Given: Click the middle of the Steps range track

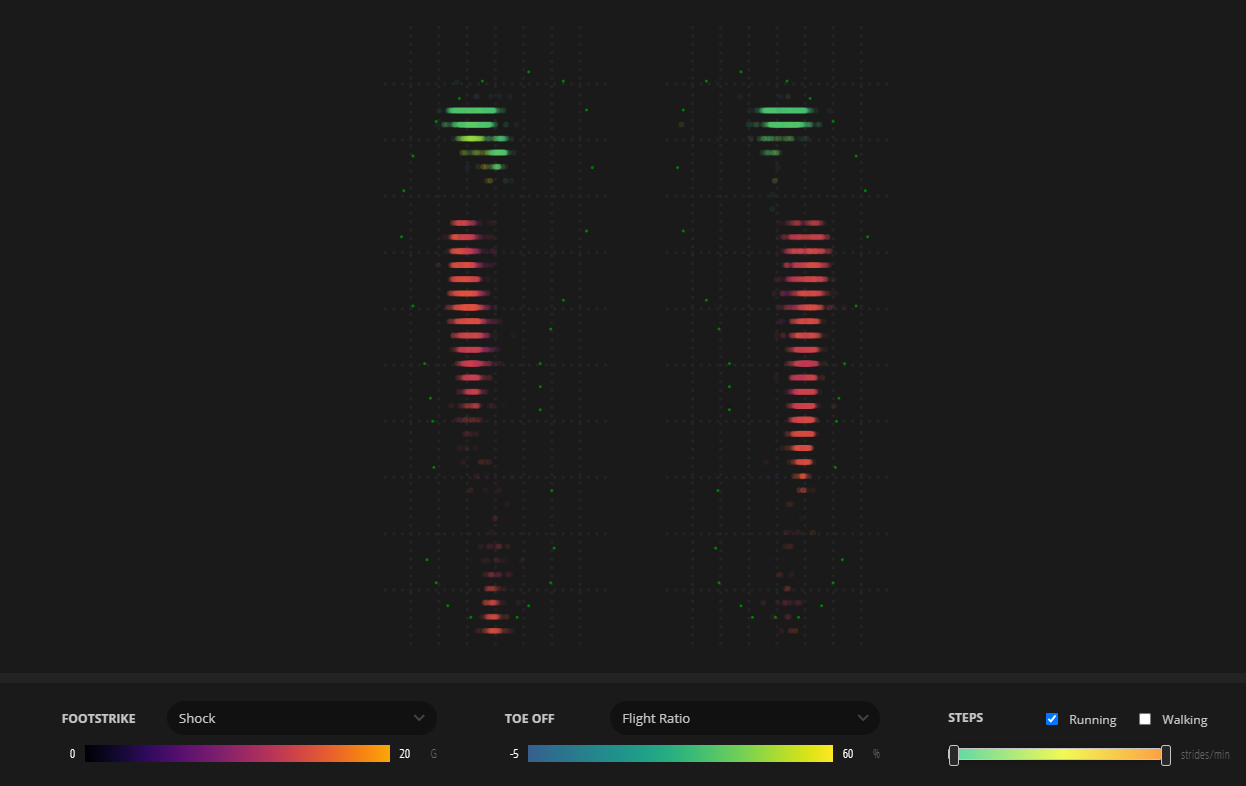Looking at the screenshot, I should (x=1060, y=754).
